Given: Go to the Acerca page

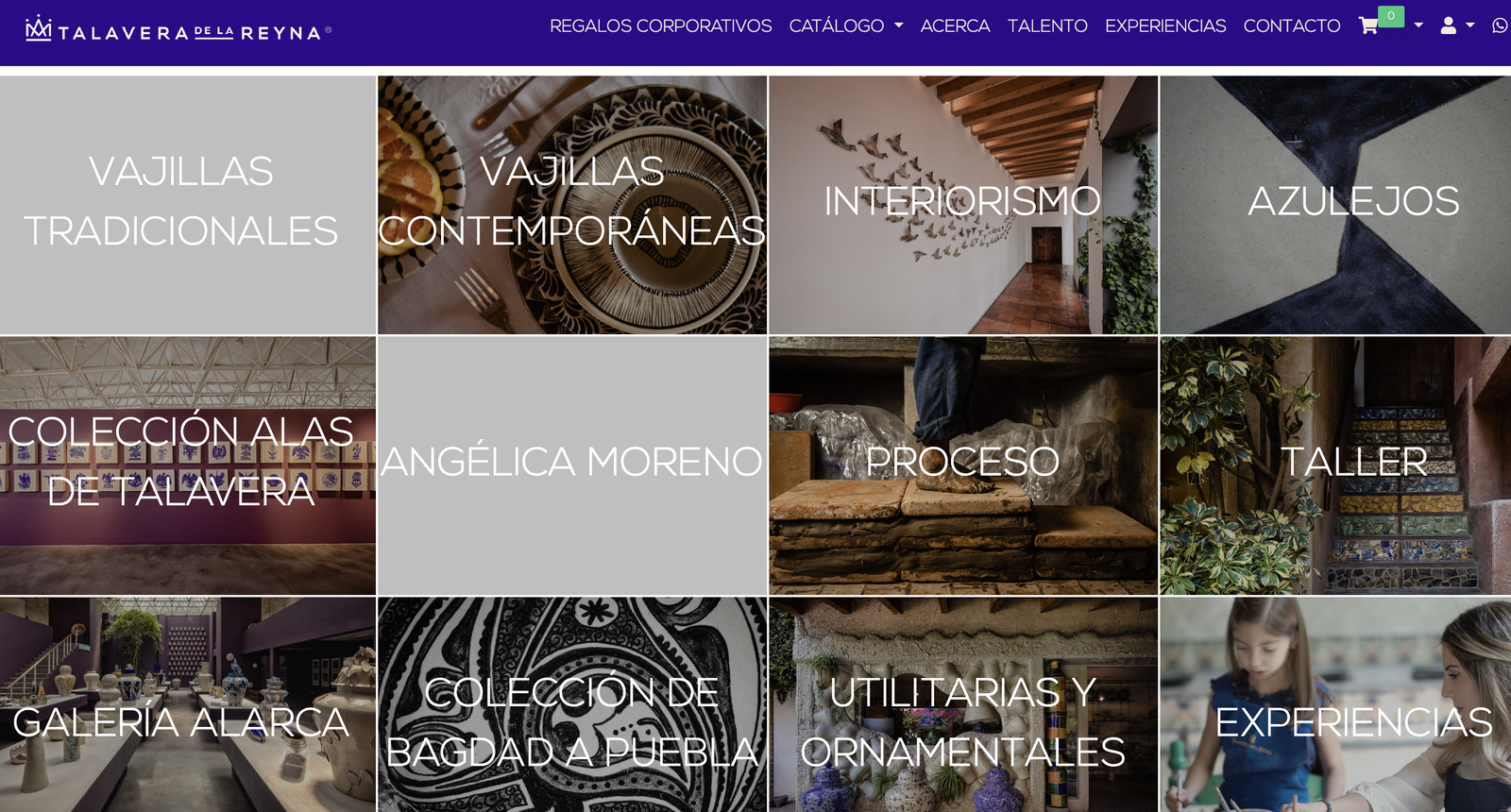Looking at the screenshot, I should [956, 25].
